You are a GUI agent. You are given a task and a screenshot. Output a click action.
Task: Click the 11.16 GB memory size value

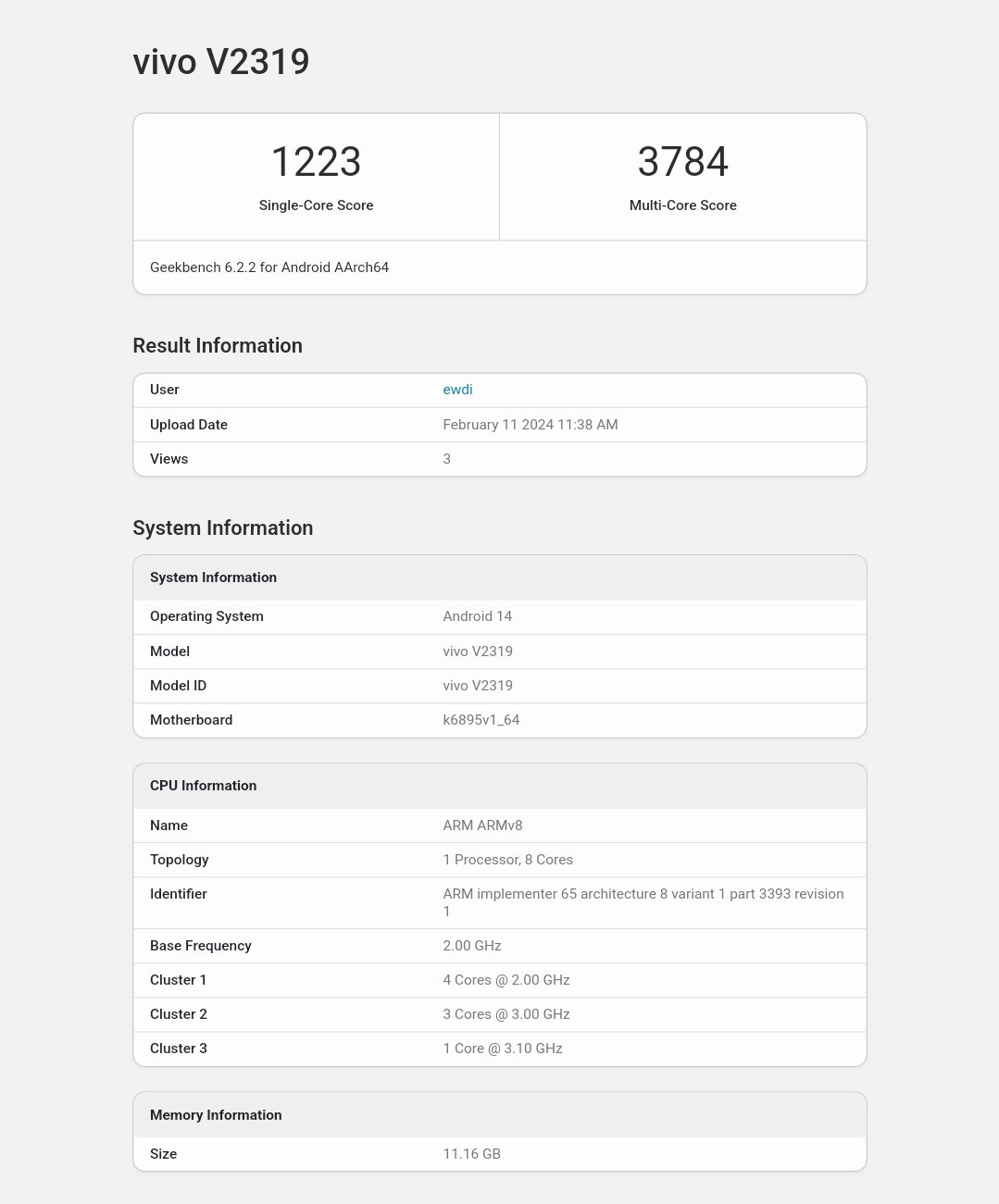(471, 1154)
